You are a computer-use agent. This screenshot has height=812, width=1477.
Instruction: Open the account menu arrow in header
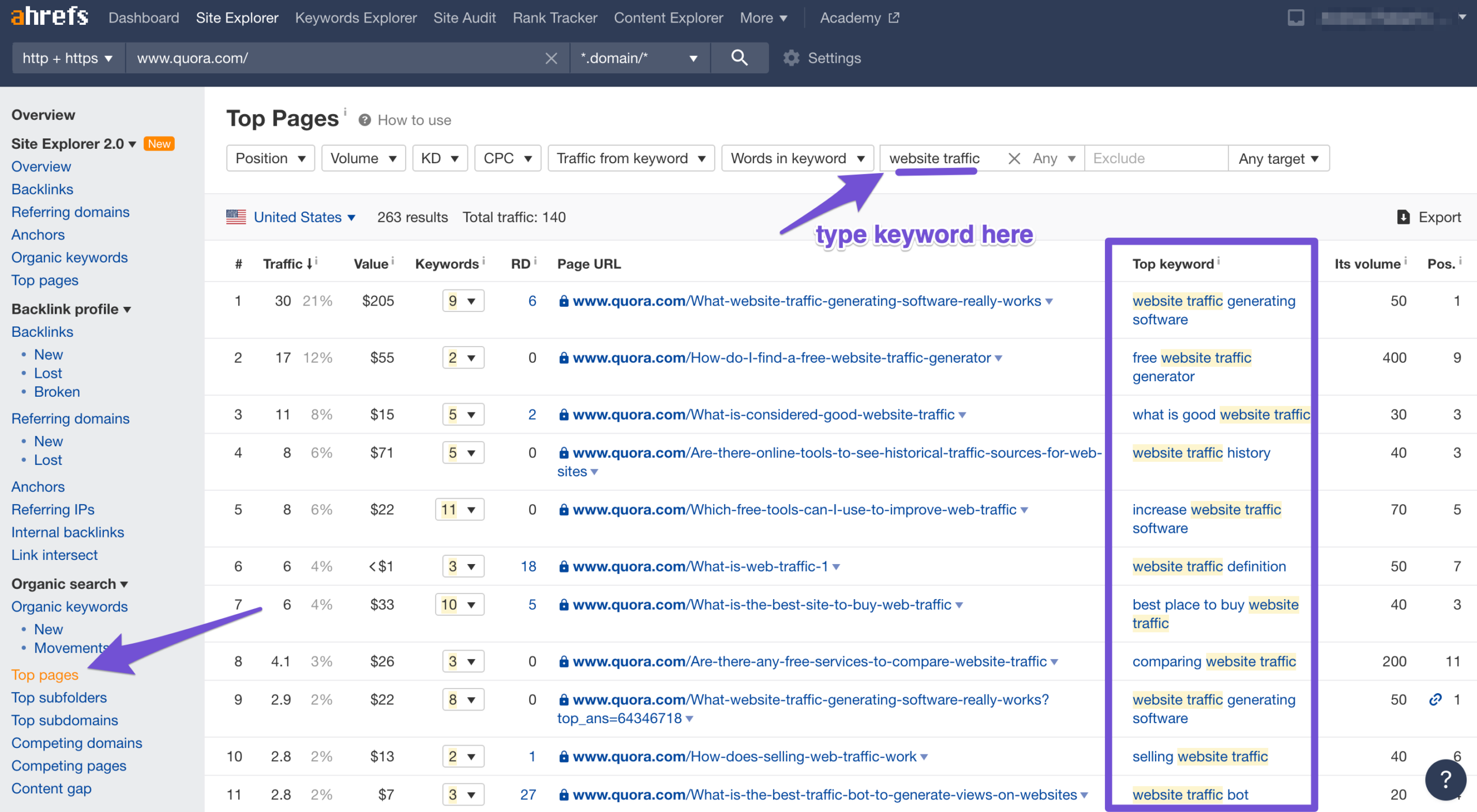pyautogui.click(x=1462, y=17)
